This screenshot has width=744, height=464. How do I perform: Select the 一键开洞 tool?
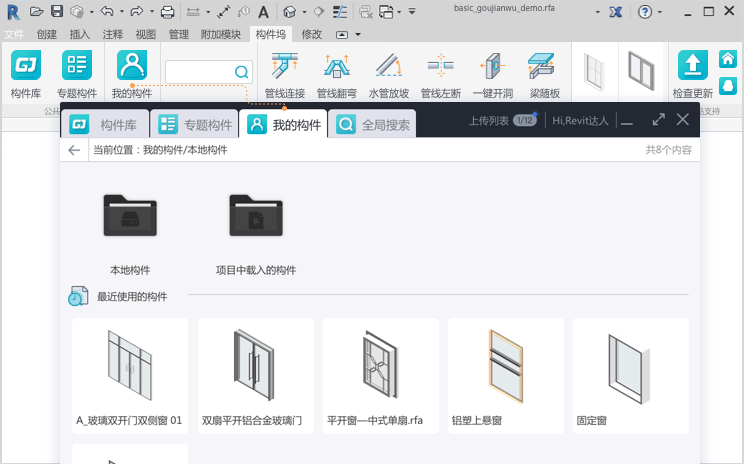tap(493, 75)
